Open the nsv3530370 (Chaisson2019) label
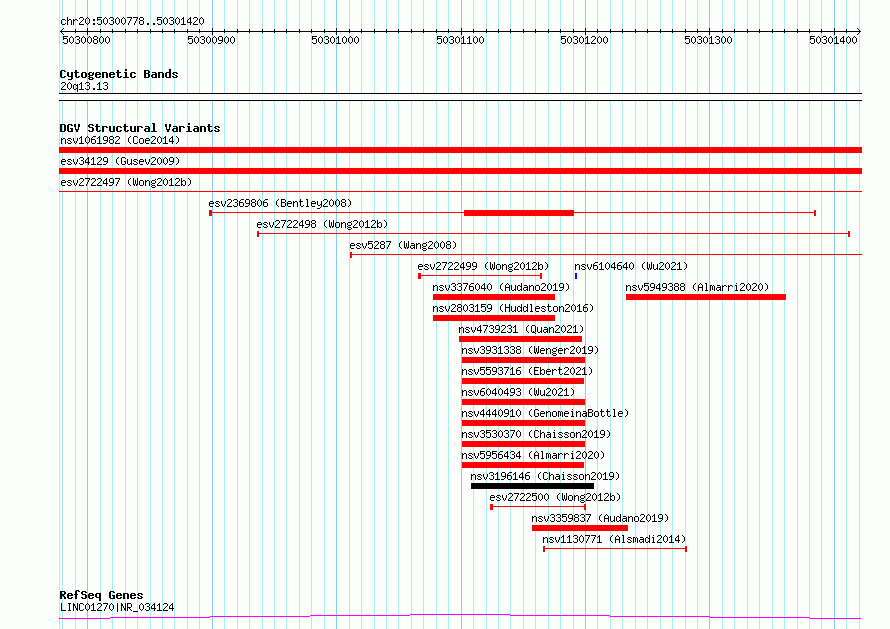 (536, 434)
